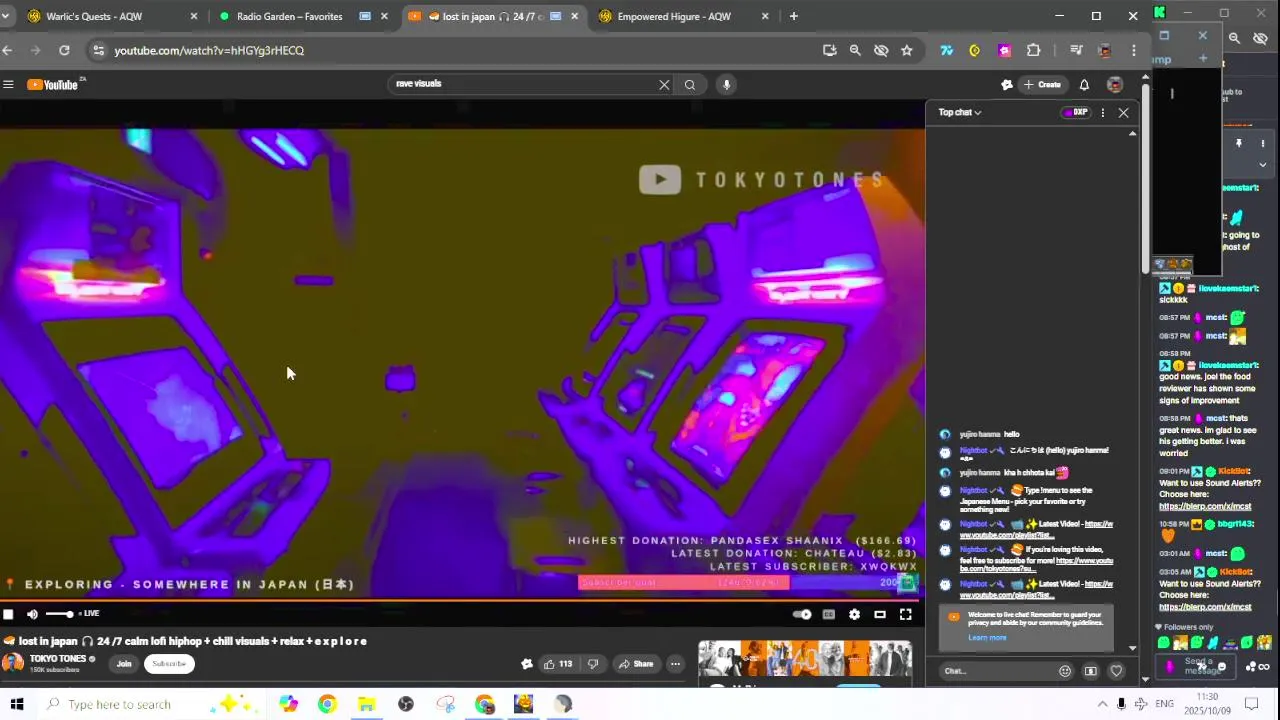This screenshot has height=720, width=1280.
Task: Close the live chat panel
Action: (1123, 112)
